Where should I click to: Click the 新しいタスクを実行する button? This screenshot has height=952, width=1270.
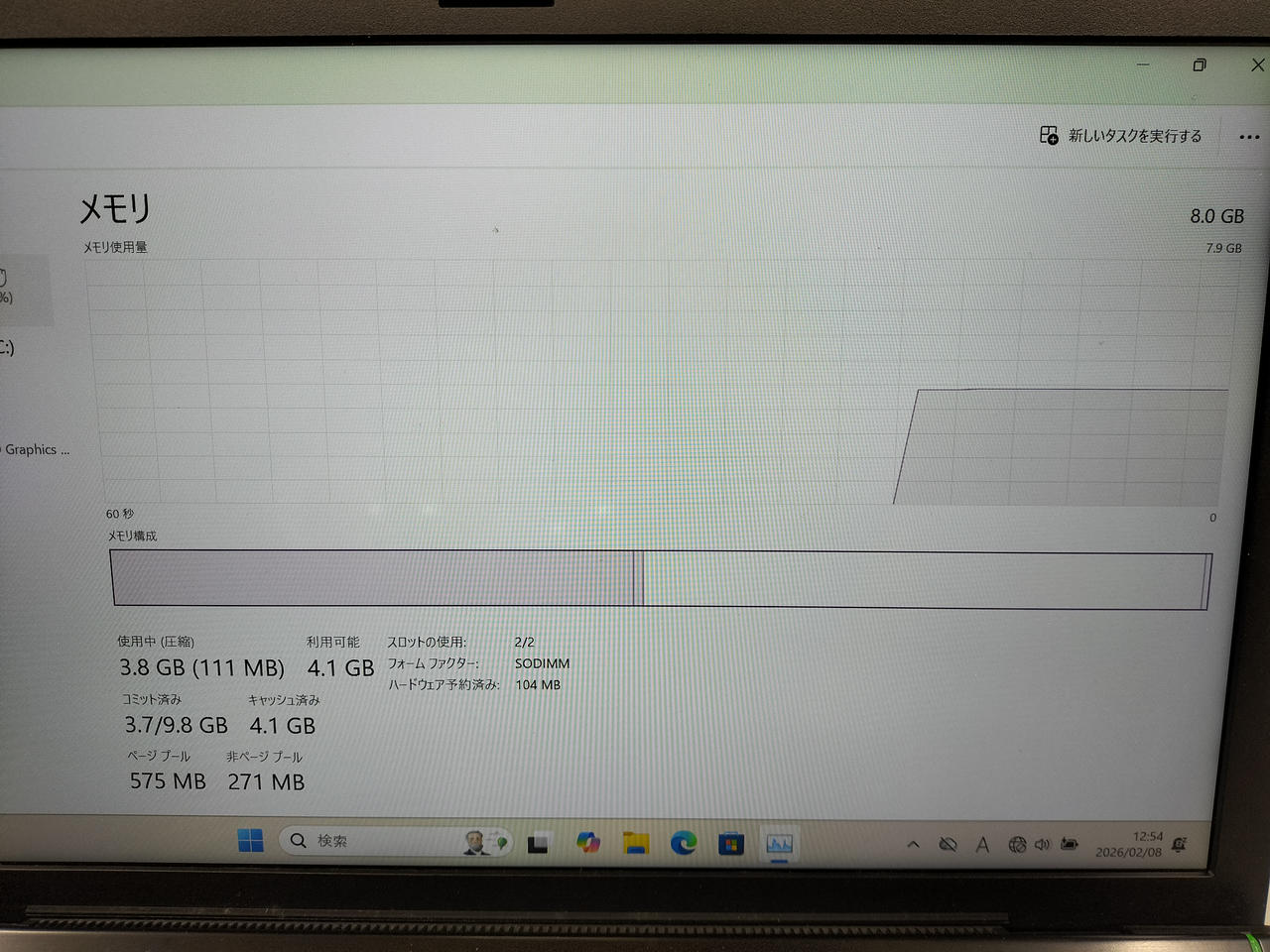(x=1121, y=136)
